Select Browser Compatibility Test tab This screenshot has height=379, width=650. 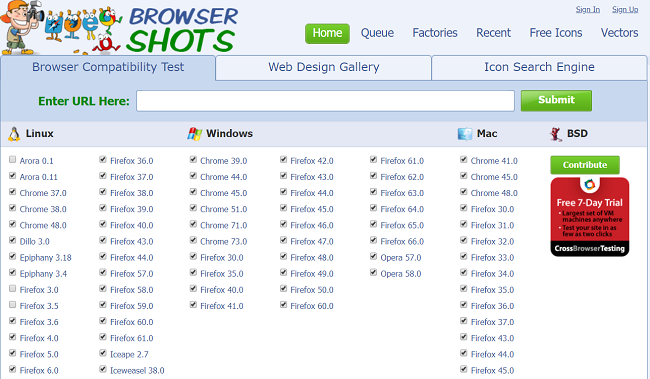click(x=108, y=67)
